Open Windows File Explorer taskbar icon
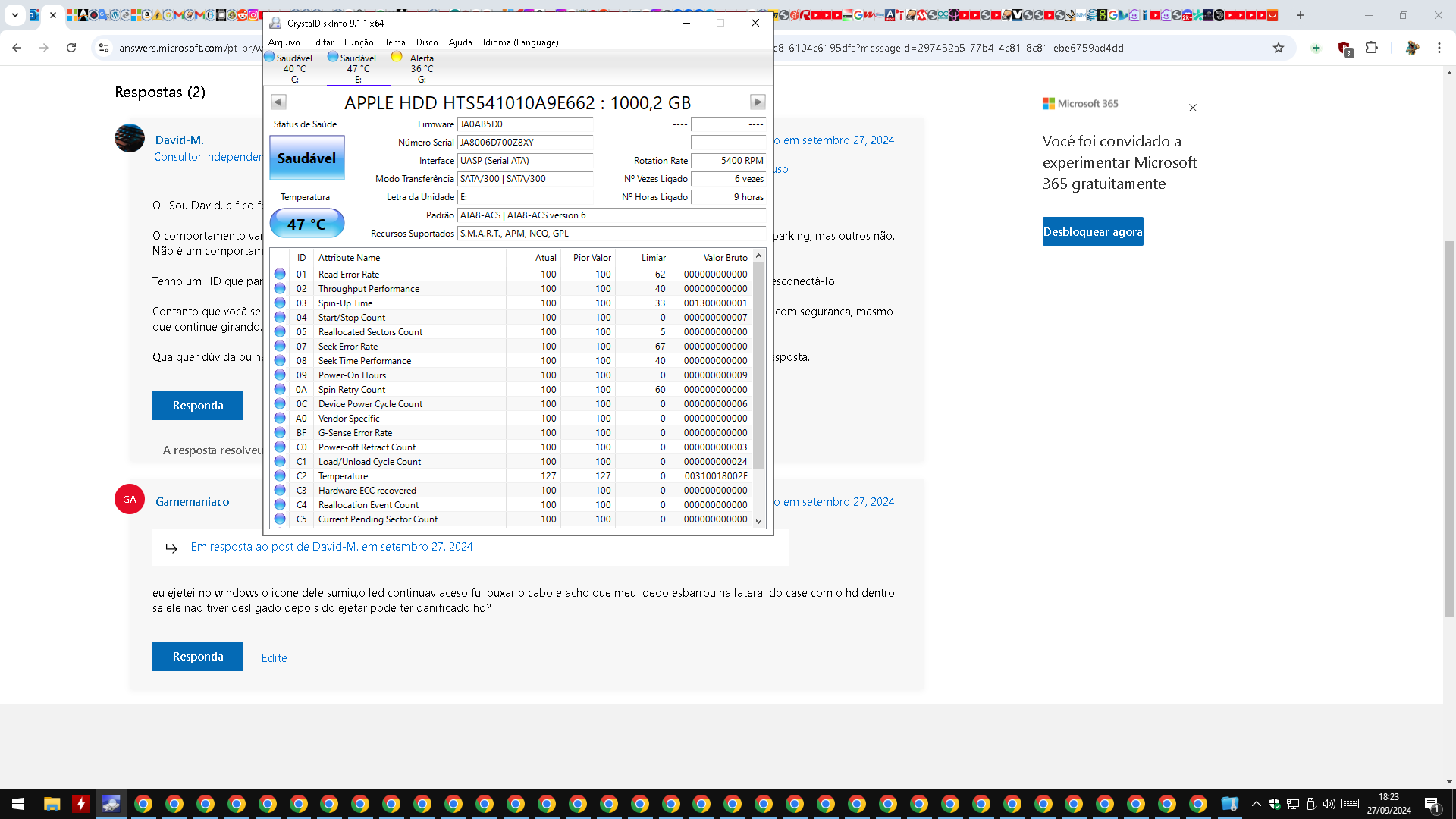This screenshot has width=1456, height=819. tap(52, 804)
